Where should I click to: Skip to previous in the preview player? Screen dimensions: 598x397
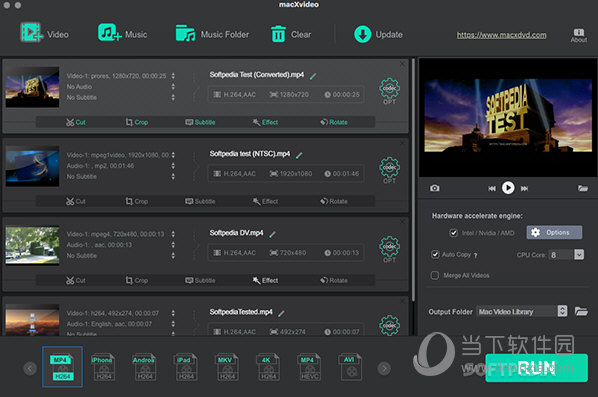pos(492,188)
